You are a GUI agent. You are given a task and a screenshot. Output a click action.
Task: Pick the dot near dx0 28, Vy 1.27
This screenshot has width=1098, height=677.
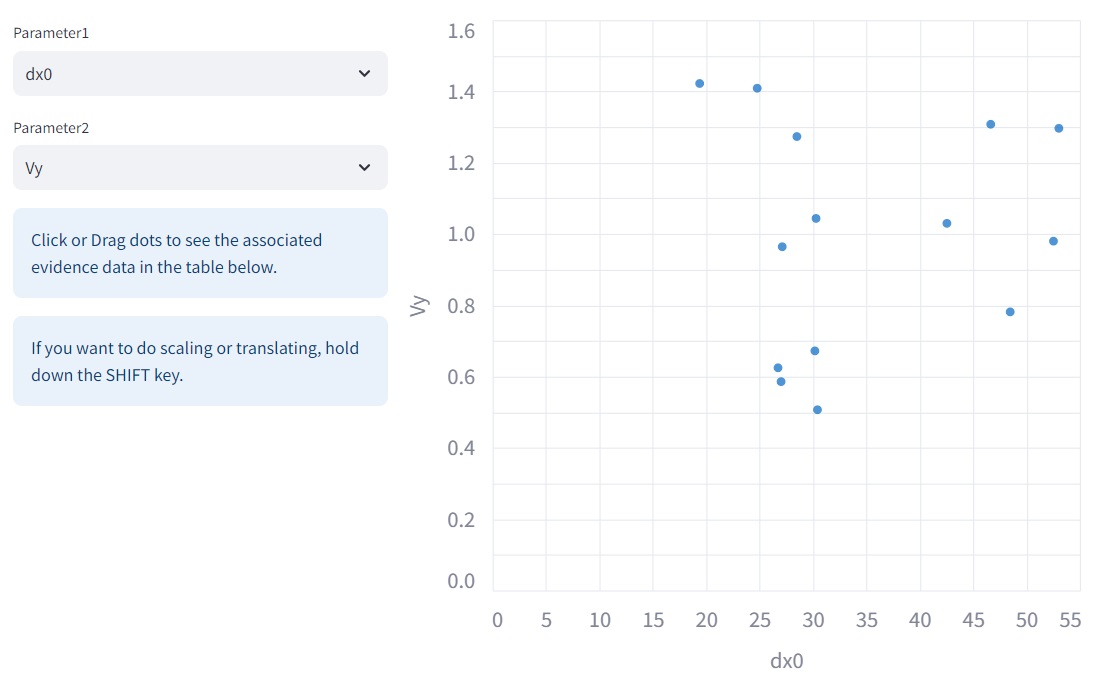point(797,136)
